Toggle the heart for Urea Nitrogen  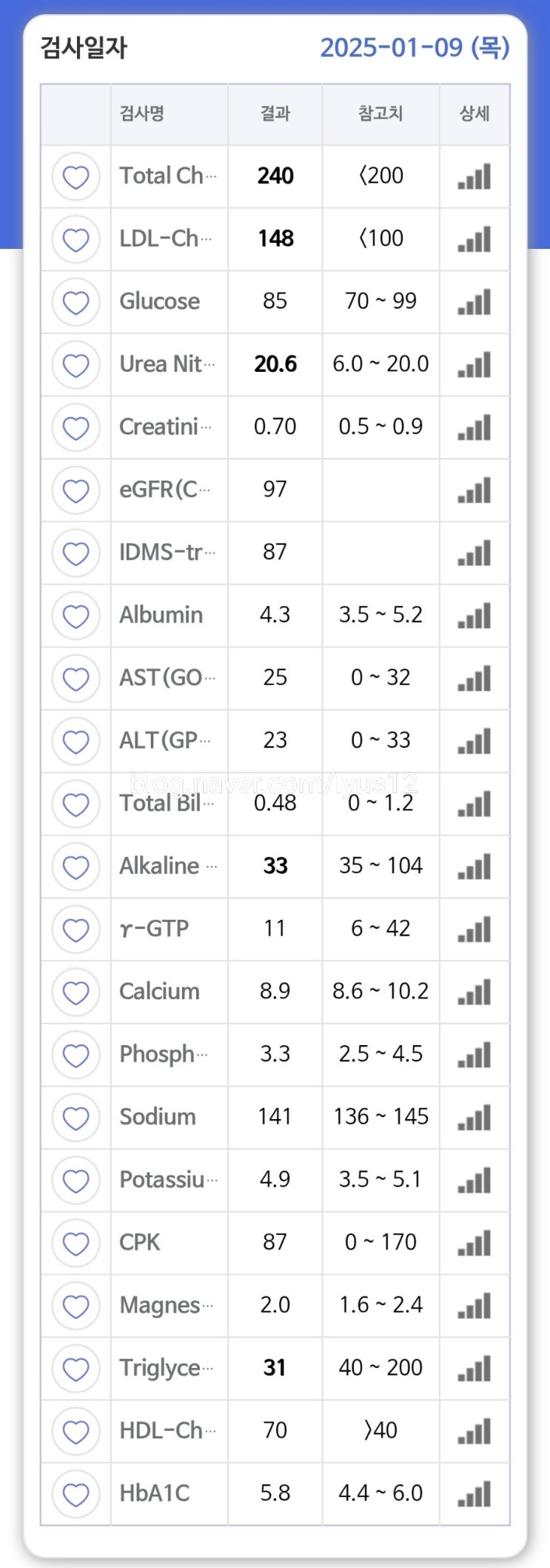(x=76, y=364)
